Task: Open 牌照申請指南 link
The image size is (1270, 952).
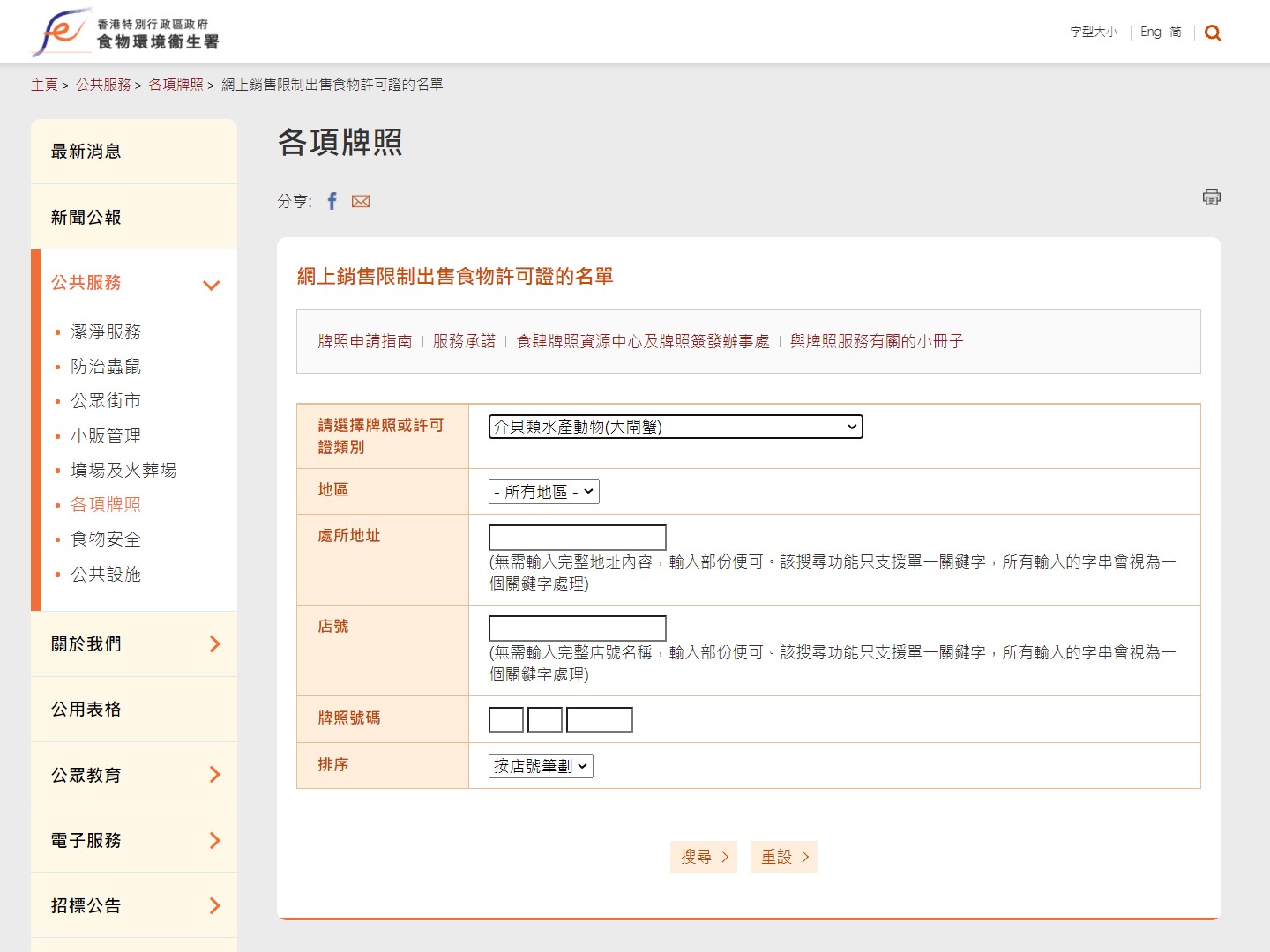Action: 364,341
